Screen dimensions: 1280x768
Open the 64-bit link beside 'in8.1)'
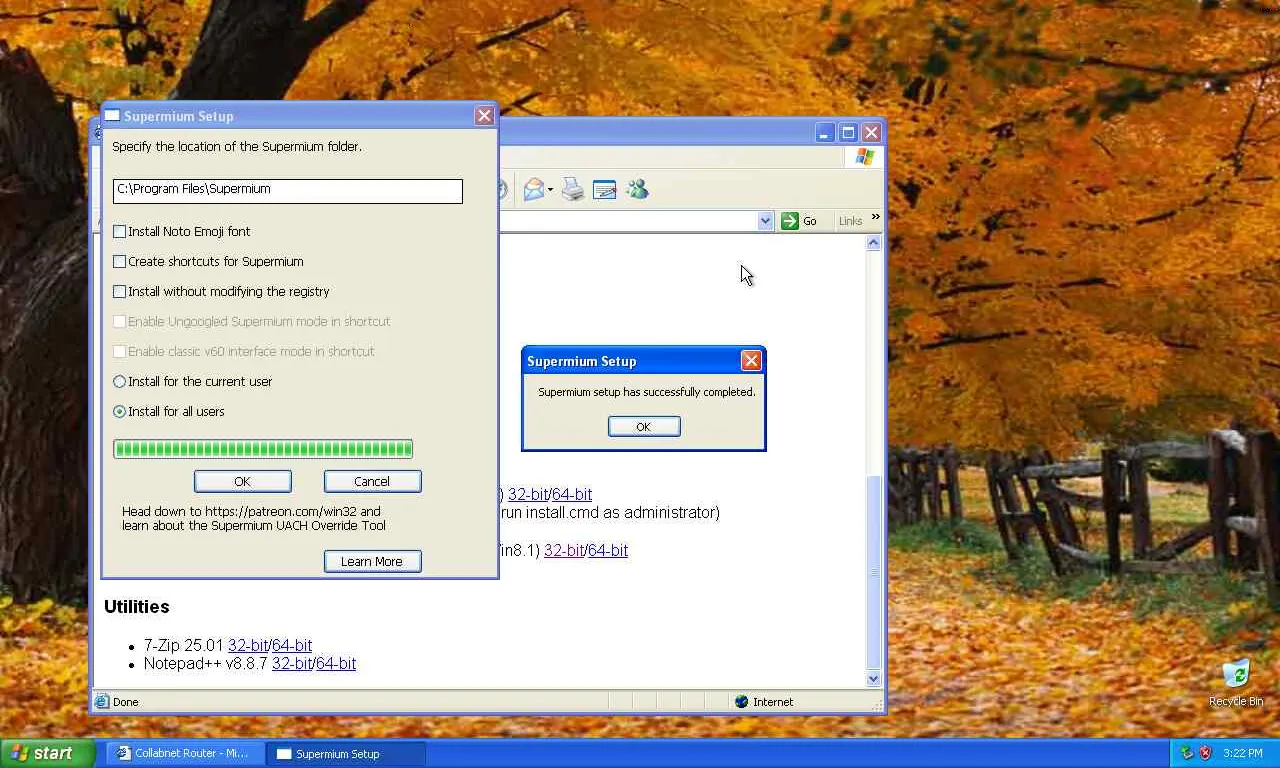click(608, 550)
